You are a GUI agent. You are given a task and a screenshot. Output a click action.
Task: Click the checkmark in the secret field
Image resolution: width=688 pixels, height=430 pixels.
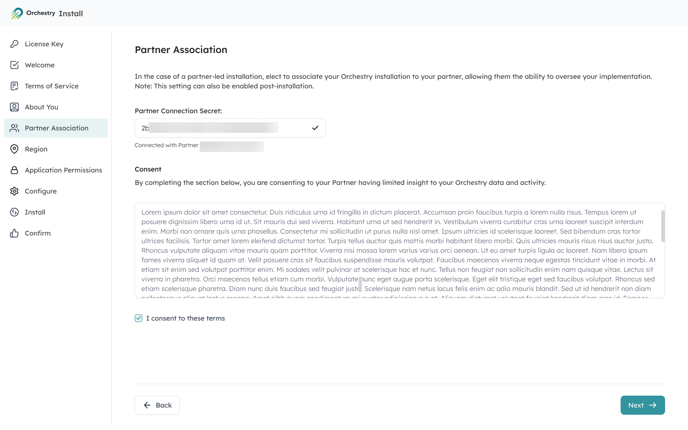315,128
